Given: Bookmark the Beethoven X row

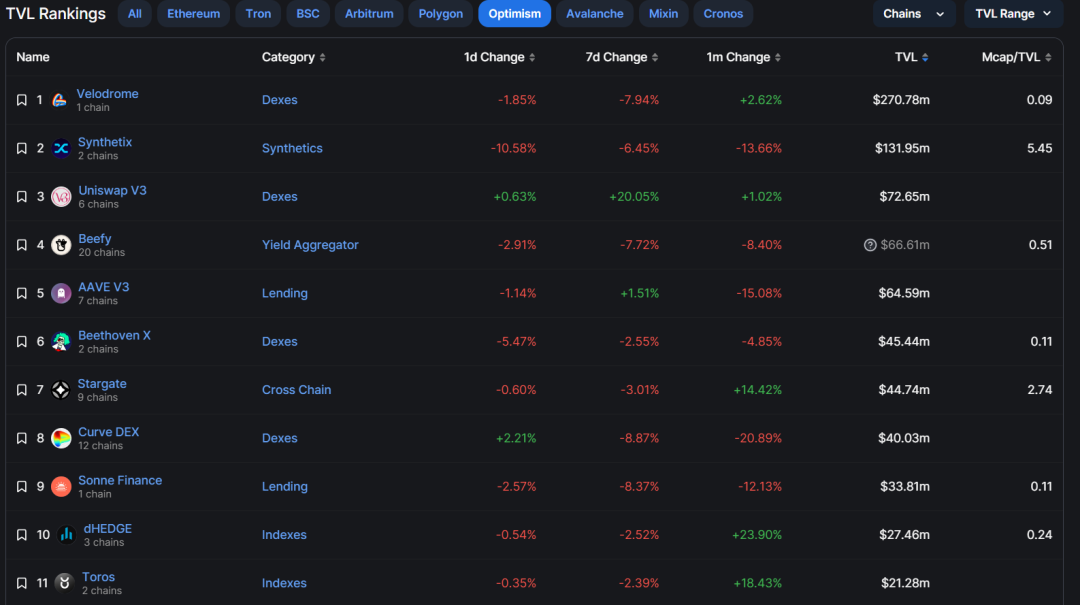Looking at the screenshot, I should pos(21,341).
